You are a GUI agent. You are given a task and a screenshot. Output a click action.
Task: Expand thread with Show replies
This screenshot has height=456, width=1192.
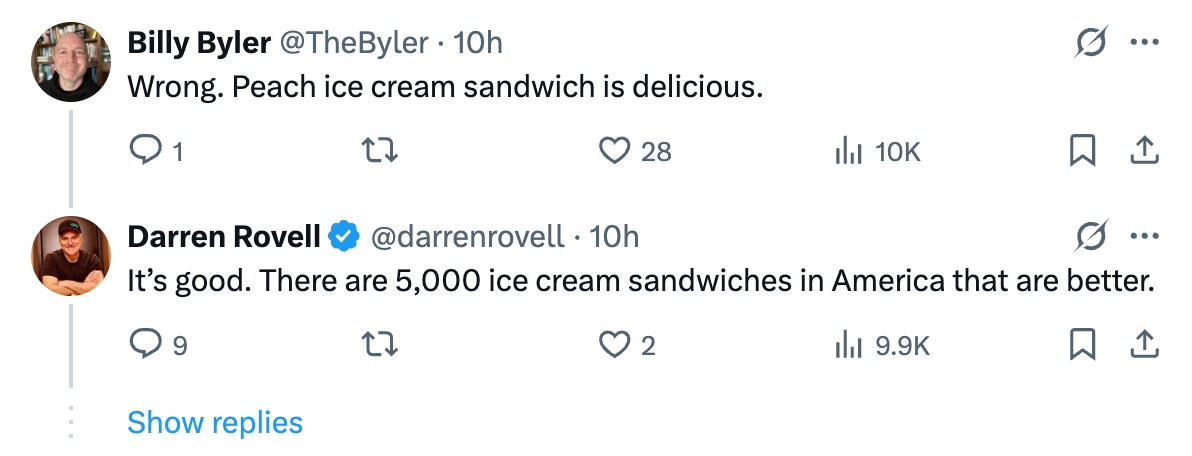(215, 422)
